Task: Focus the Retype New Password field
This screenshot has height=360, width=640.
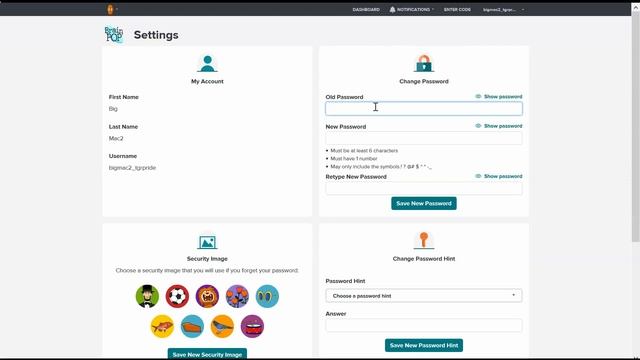Action: pyautogui.click(x=424, y=188)
